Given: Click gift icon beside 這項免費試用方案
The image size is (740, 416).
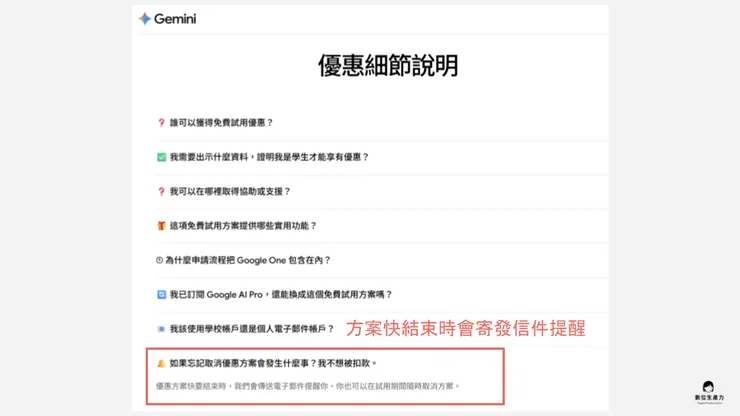Looking at the screenshot, I should point(161,226).
